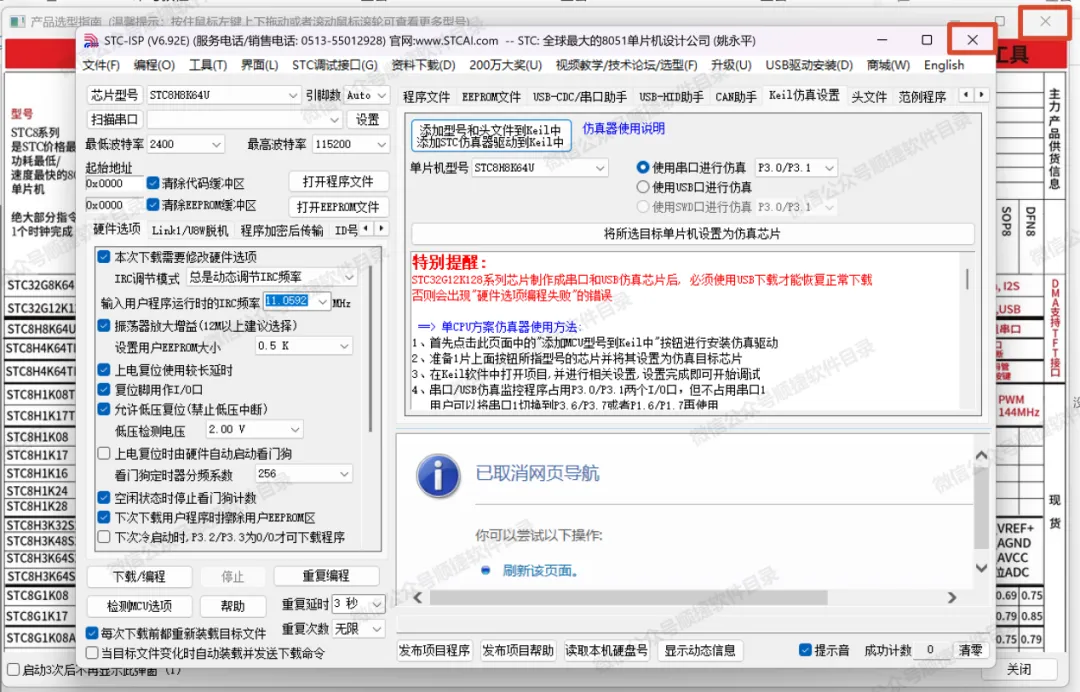
Task: Switch to the CAN助手 tab
Action: 736,96
